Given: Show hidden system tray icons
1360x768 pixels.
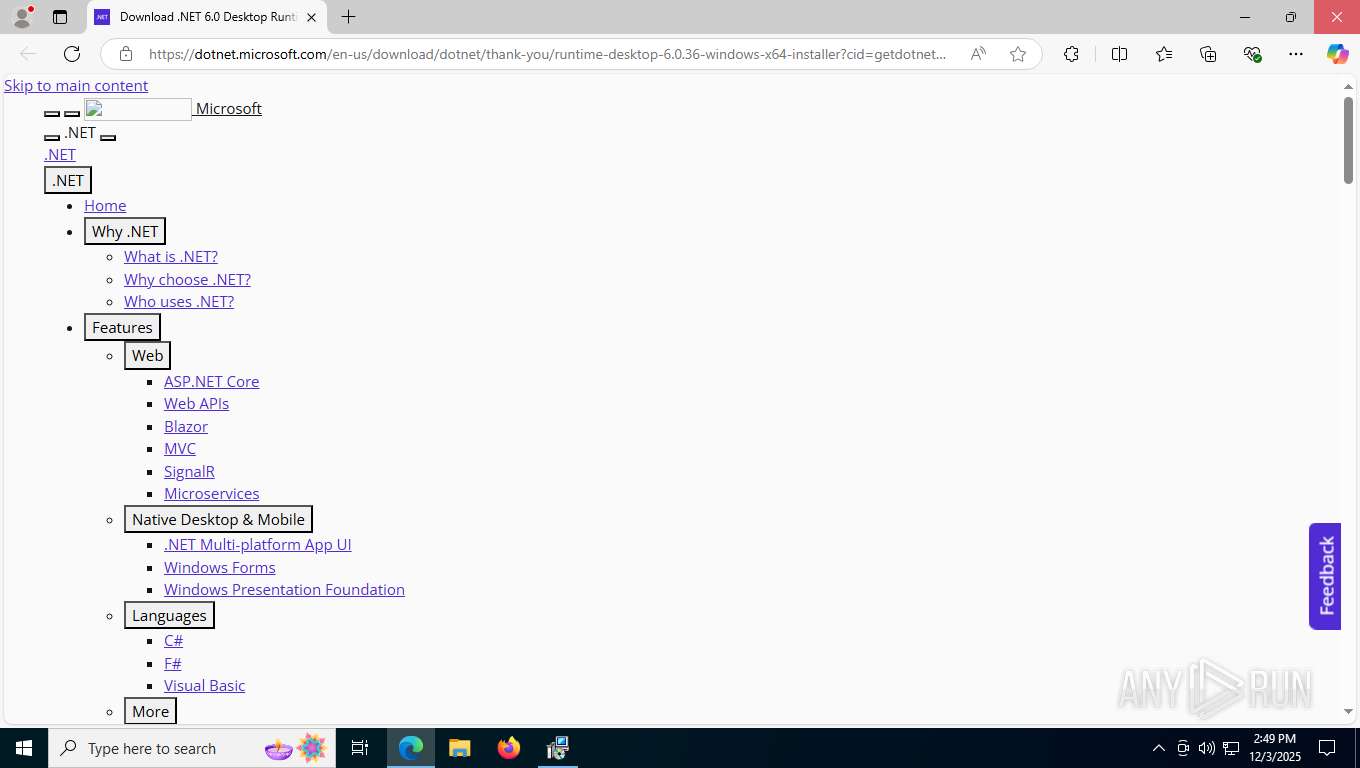Looking at the screenshot, I should click(1159, 748).
